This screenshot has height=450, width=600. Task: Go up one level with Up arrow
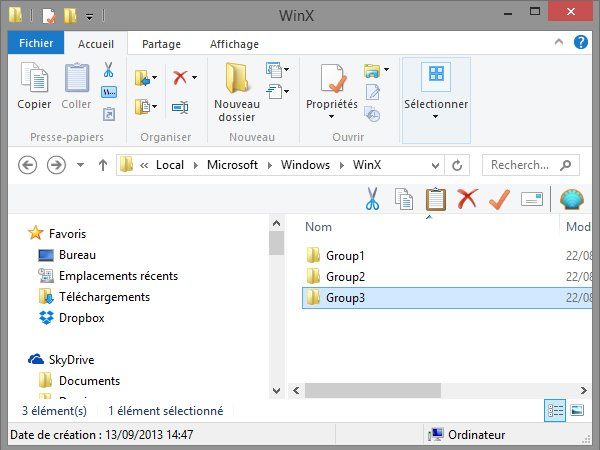coord(103,165)
